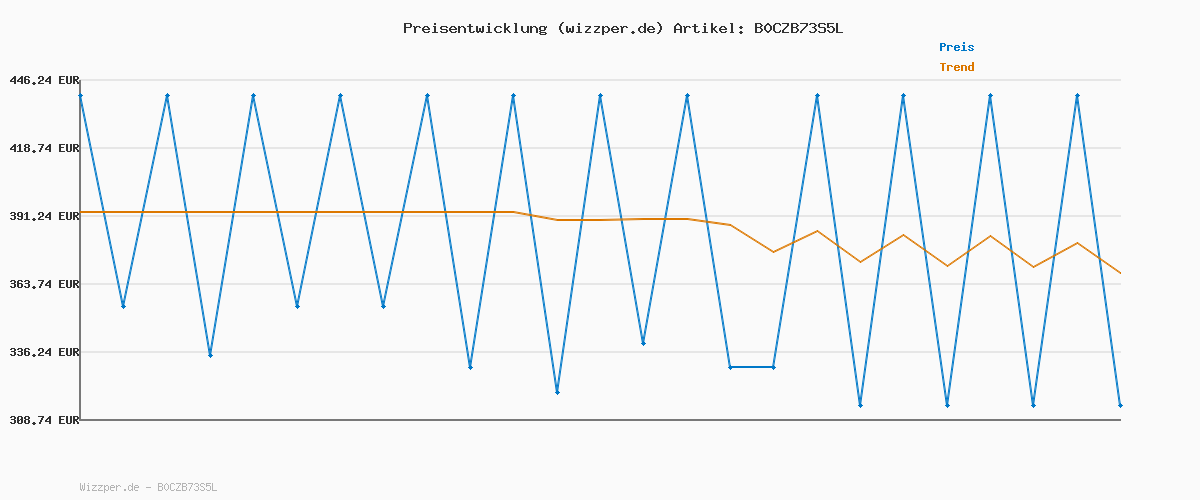Click the Preis legend label
This screenshot has width=1200, height=500.
pos(956,47)
